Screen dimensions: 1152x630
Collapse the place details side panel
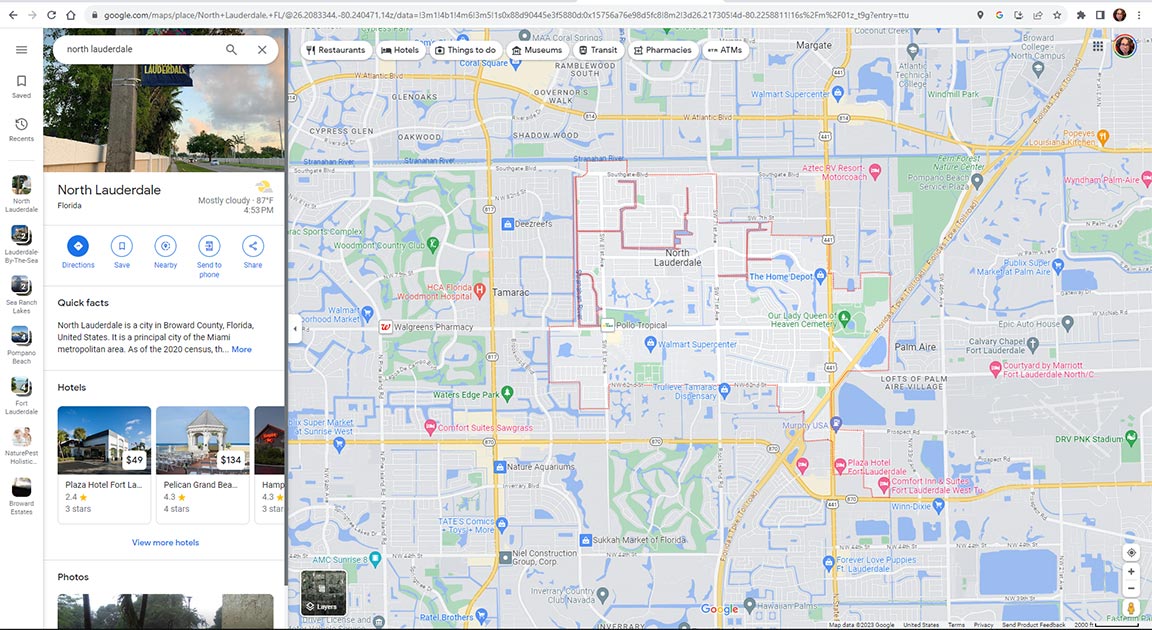point(294,328)
